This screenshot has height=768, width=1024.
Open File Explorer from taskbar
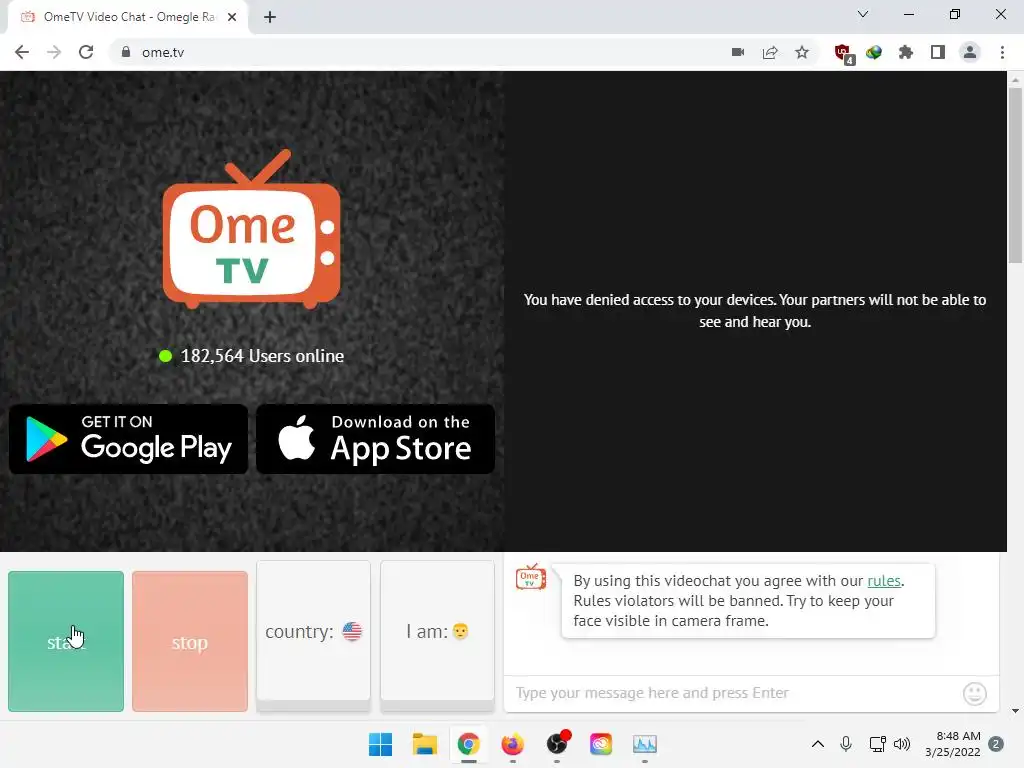click(x=424, y=744)
